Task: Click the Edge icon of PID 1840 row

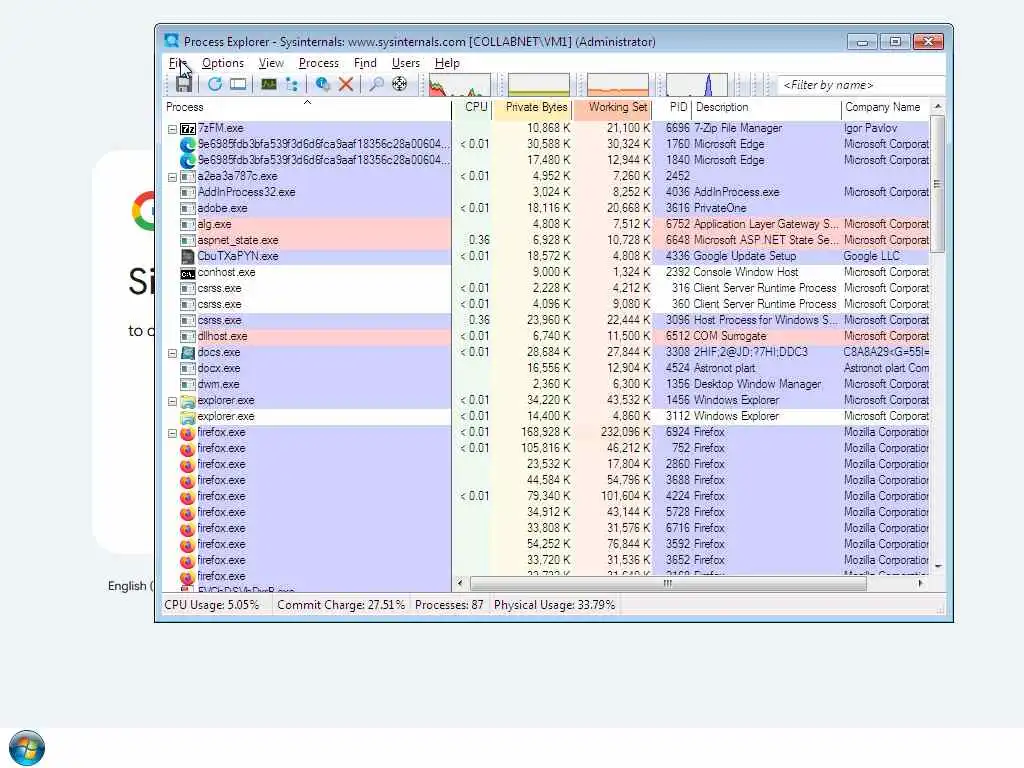Action: (x=188, y=161)
